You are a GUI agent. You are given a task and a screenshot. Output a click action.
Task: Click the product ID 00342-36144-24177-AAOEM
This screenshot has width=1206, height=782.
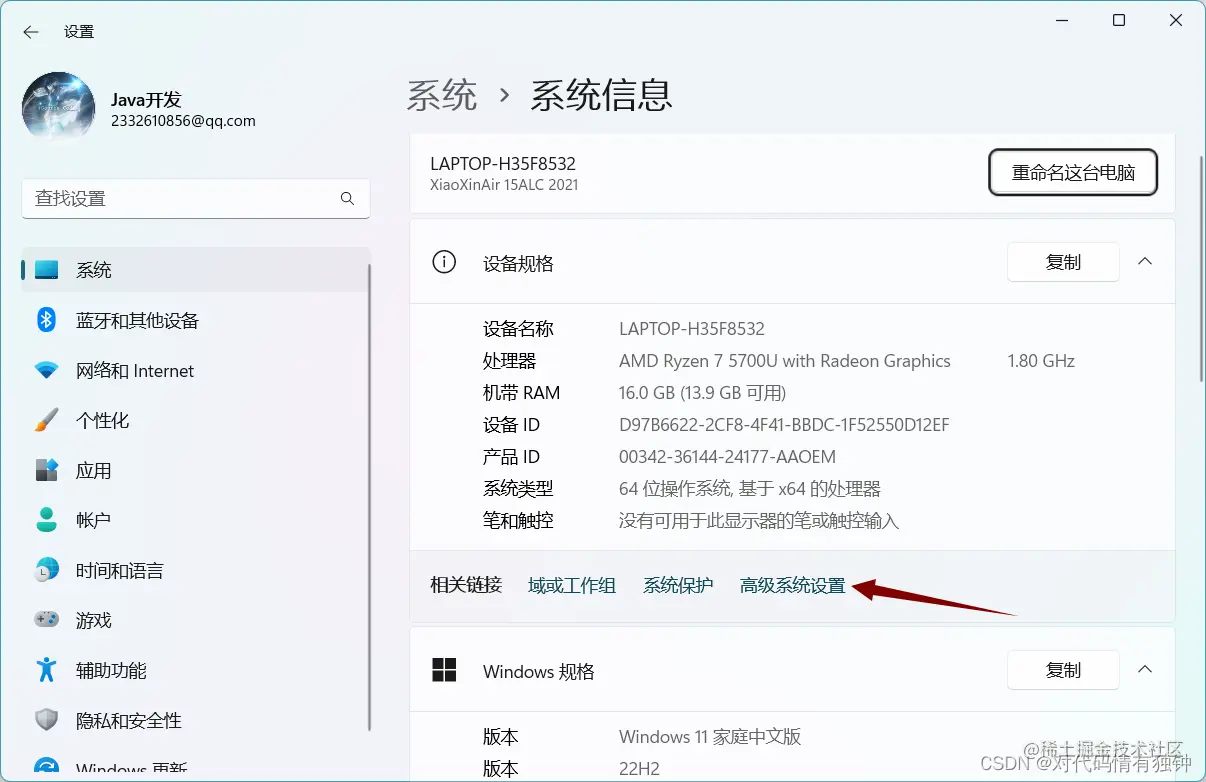pos(727,457)
